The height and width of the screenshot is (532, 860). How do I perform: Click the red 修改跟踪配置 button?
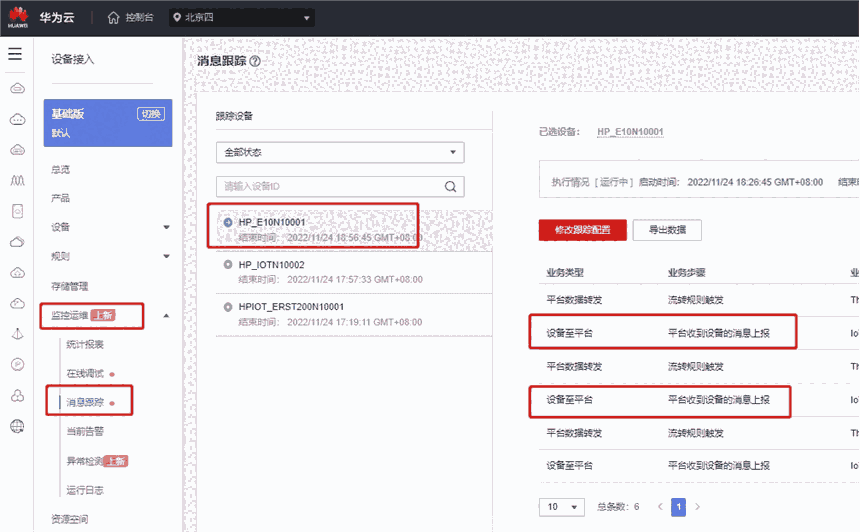coord(583,230)
